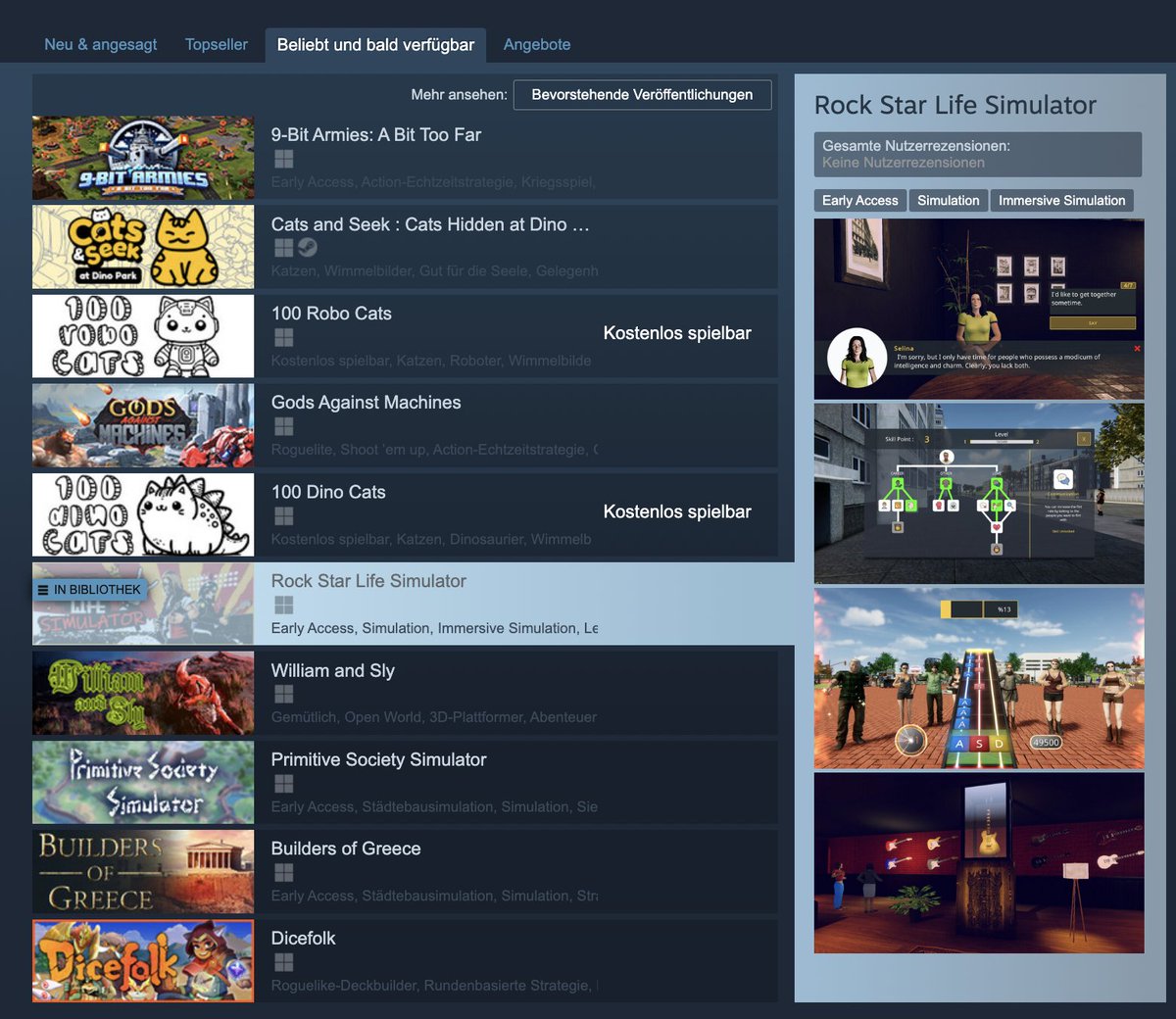Click 100 Dino Cats capsule image
Viewport: 1176px width, 1019px height.
pyautogui.click(x=143, y=514)
